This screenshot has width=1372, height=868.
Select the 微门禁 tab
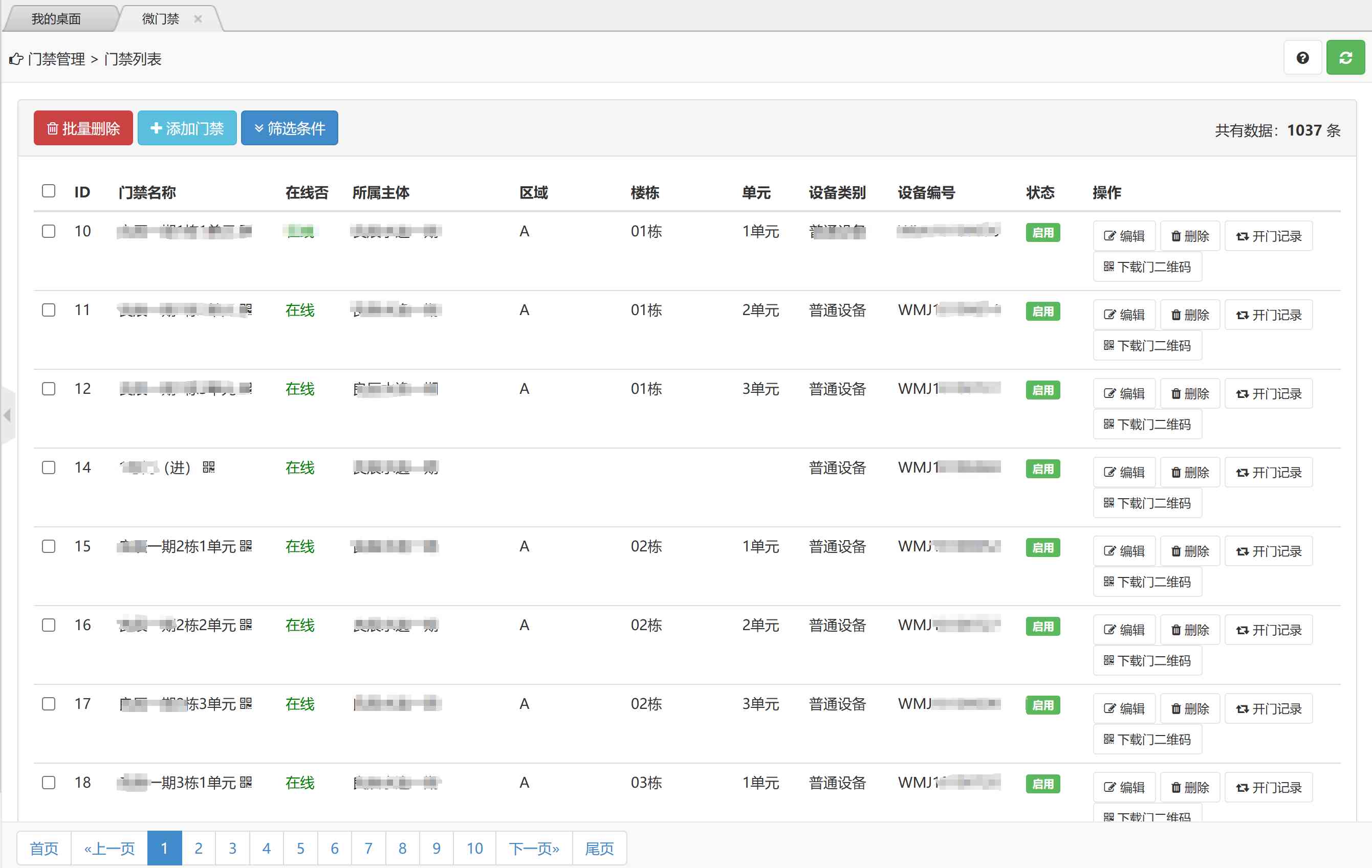tap(161, 19)
